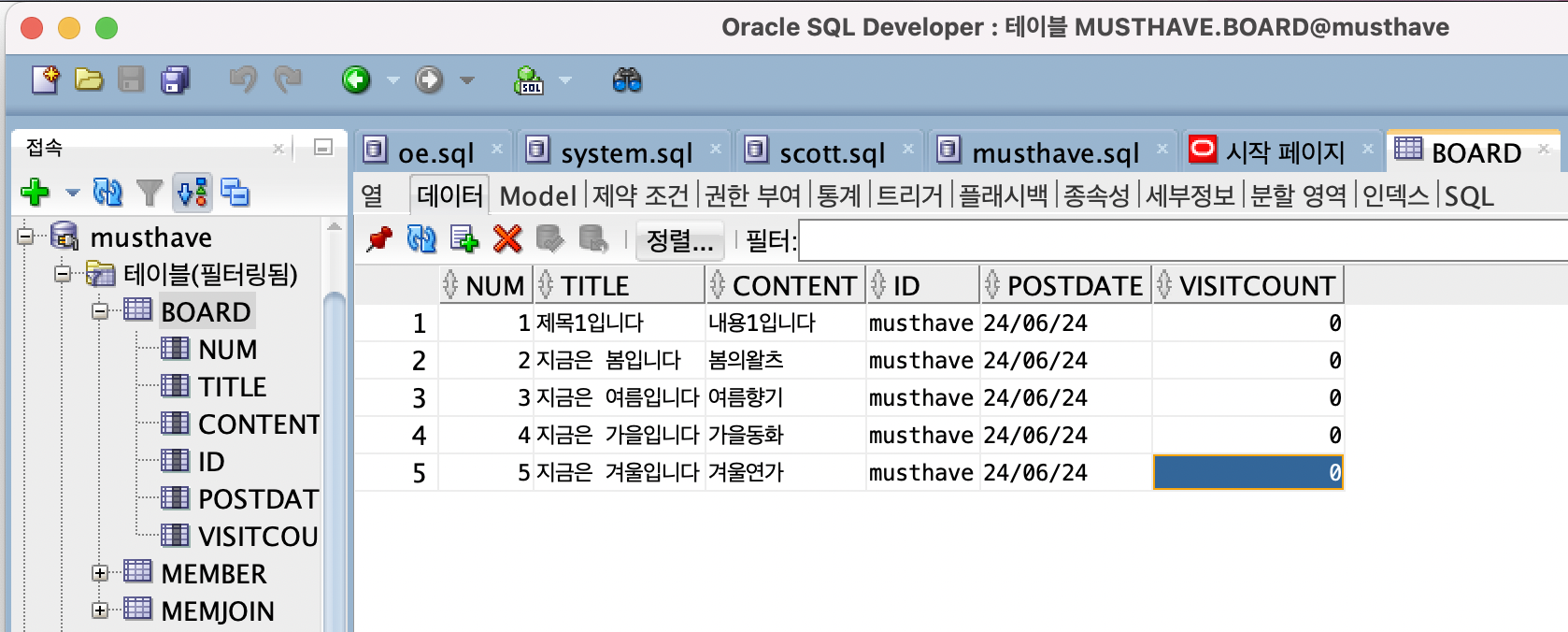Open the Model sub-tab

tap(537, 195)
